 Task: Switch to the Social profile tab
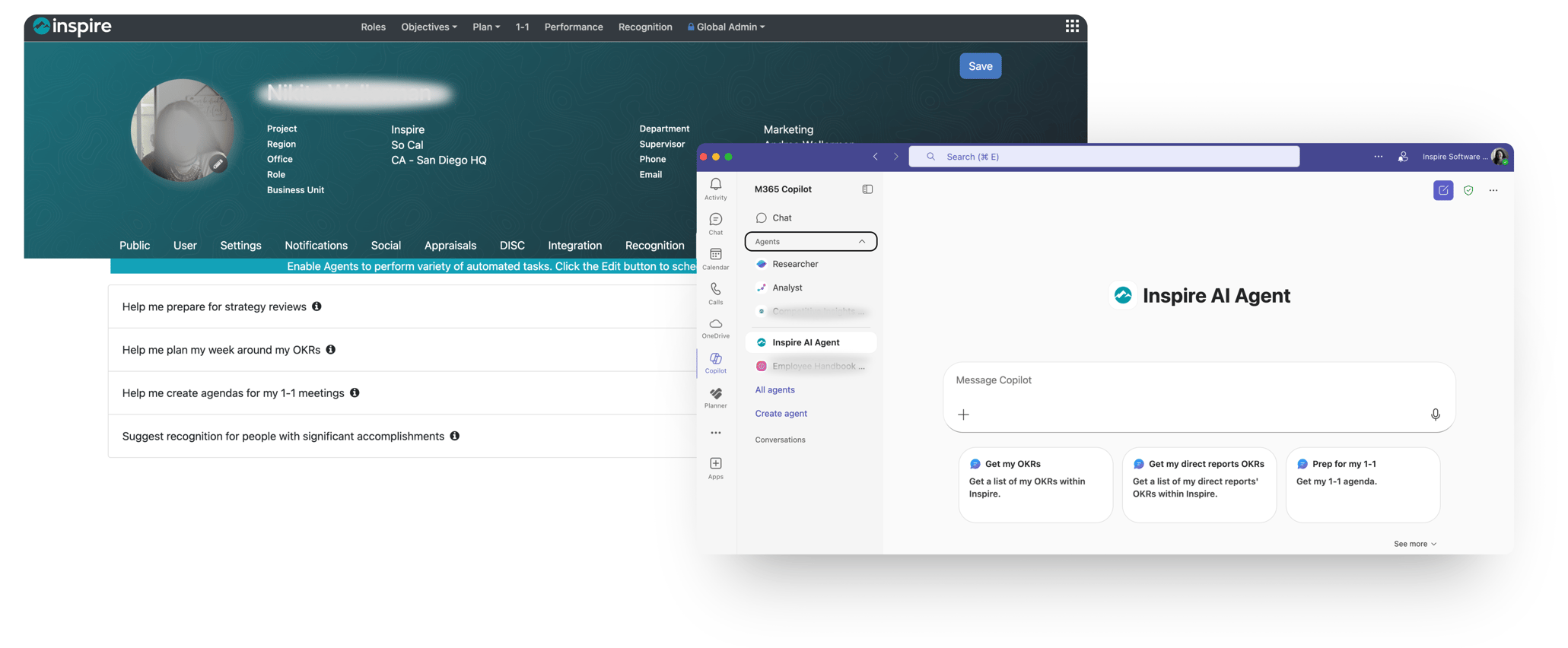click(x=386, y=246)
